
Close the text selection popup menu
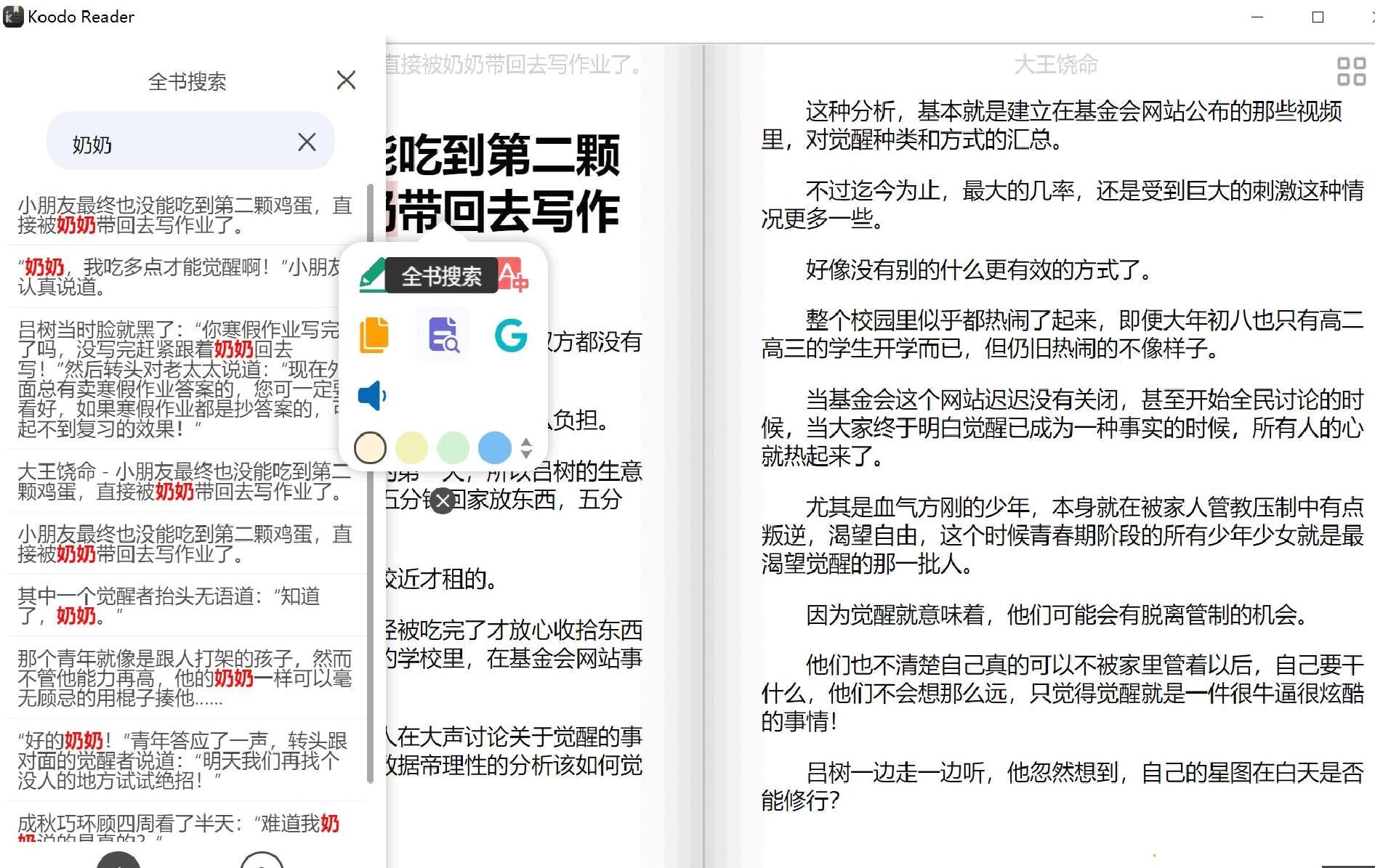443,501
